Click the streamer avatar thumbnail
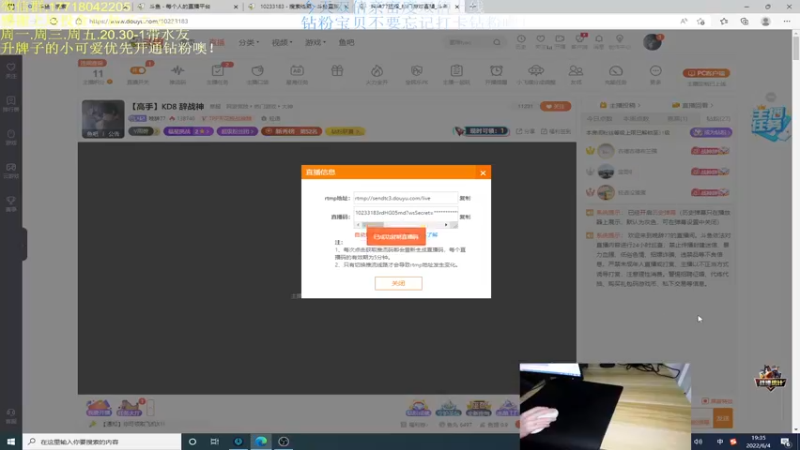Screen dimensions: 800x450 (103, 119)
